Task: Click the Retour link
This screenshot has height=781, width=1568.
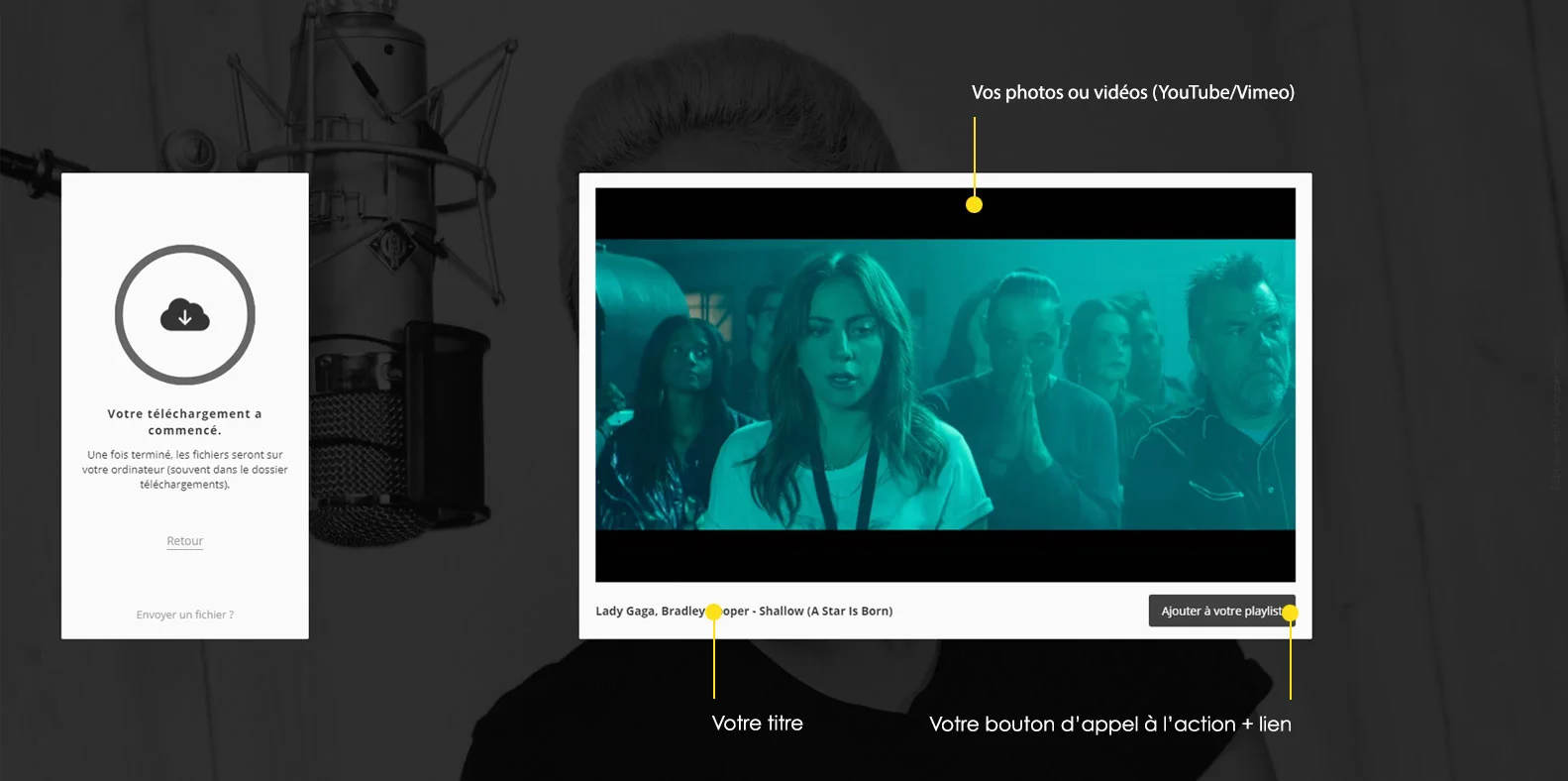Action: (x=185, y=541)
